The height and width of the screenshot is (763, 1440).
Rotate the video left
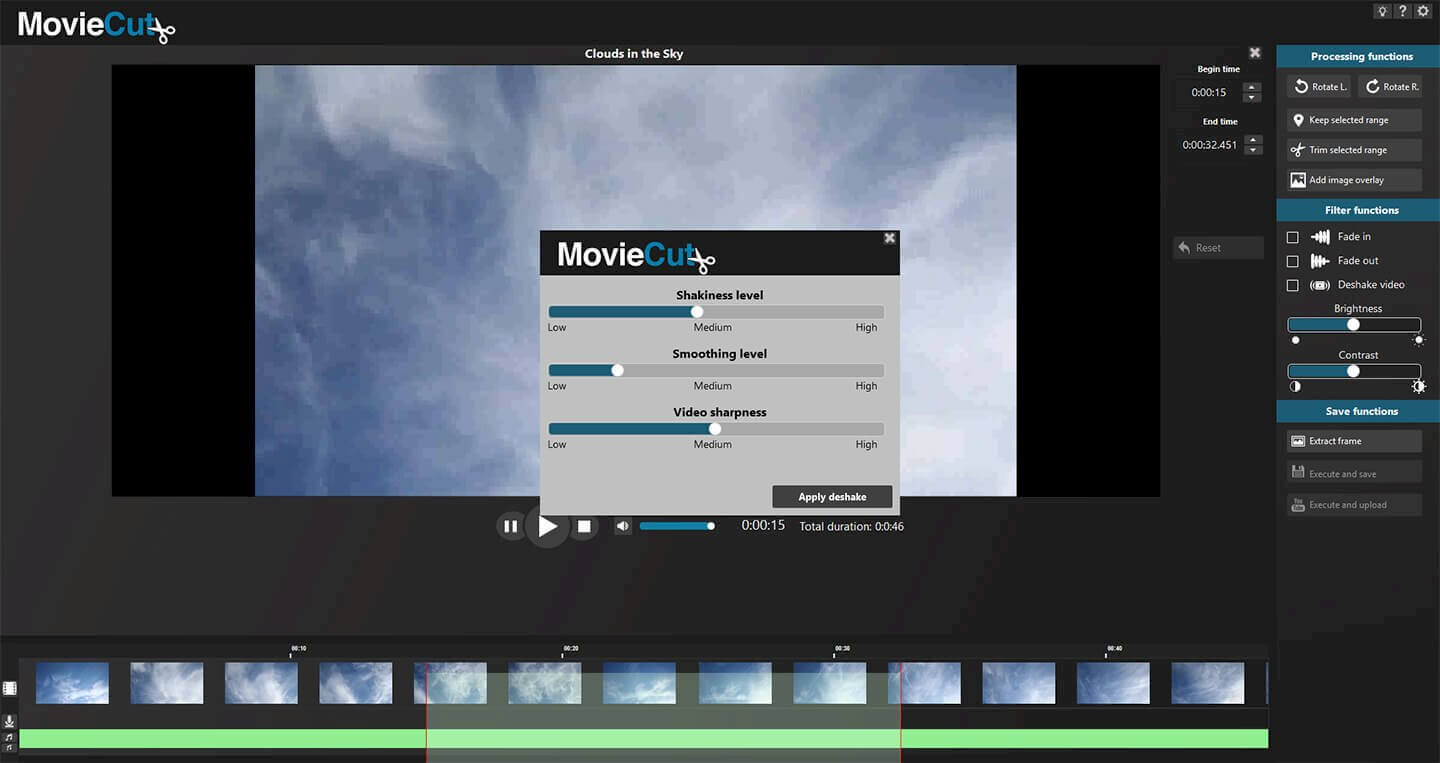tap(1319, 87)
